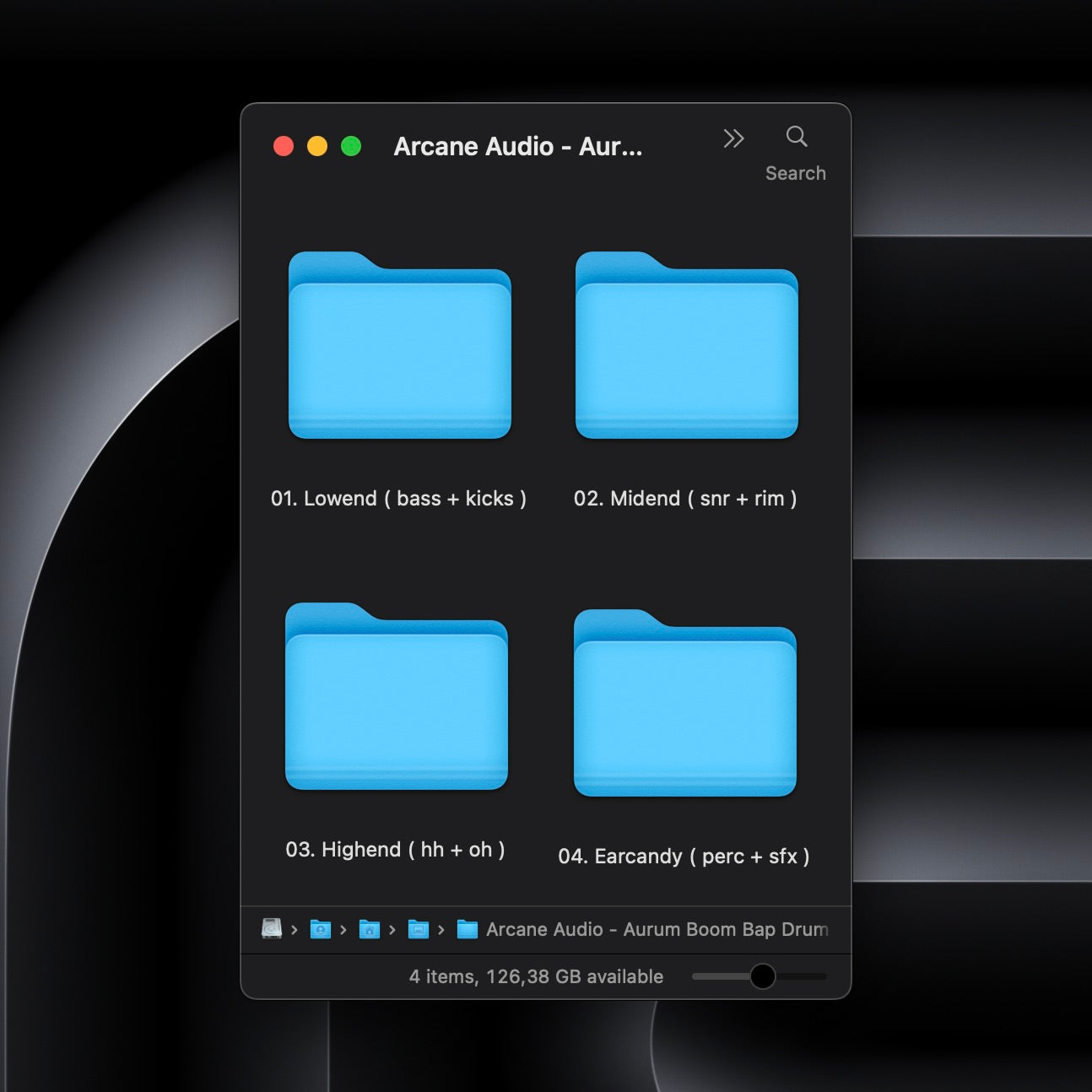Click the third folder icon in path bar
The image size is (1092, 1092).
419,929
